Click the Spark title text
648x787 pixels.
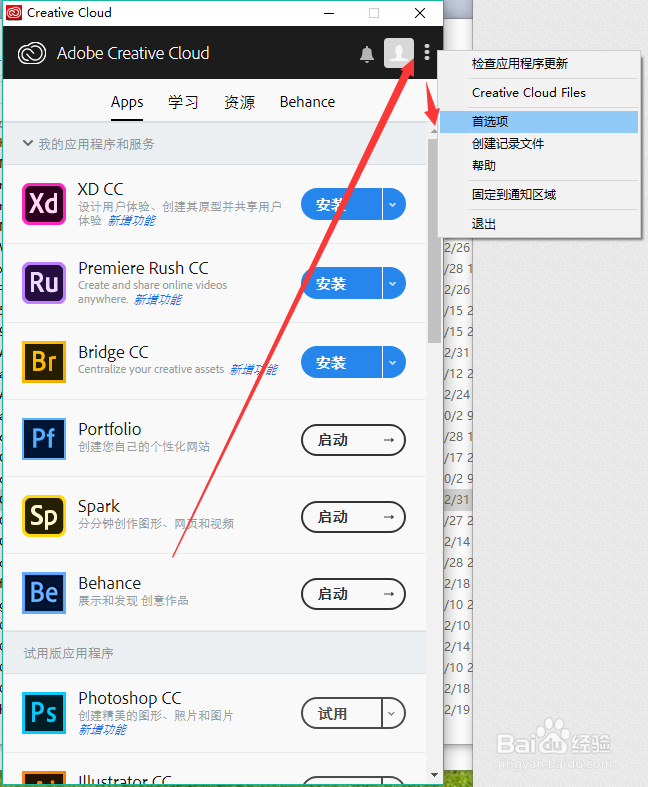point(99,506)
